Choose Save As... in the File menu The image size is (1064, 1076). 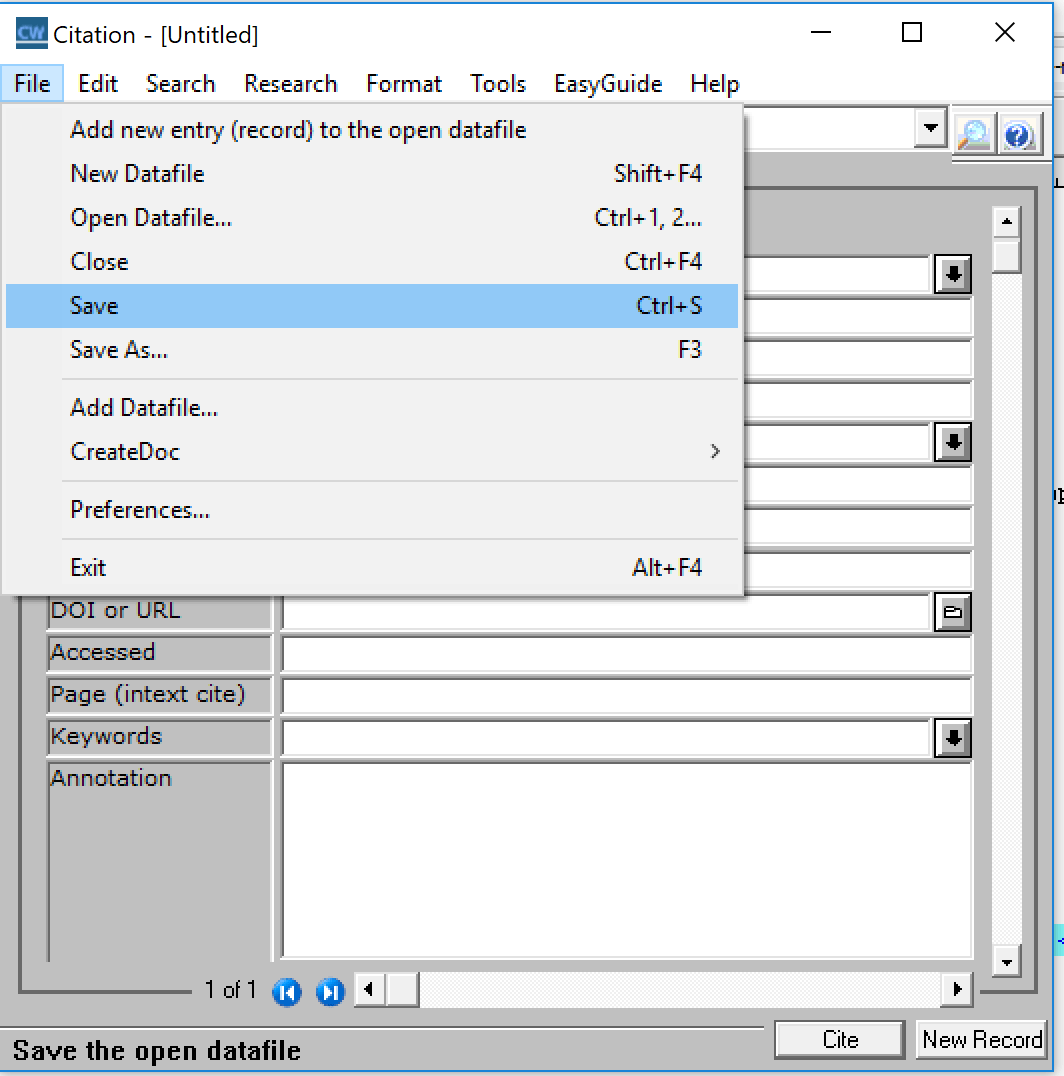[x=119, y=350]
